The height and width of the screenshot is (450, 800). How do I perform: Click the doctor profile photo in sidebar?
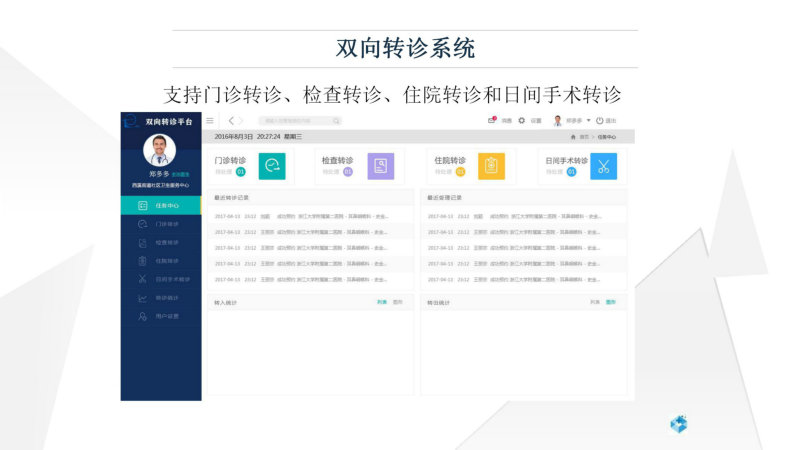click(x=160, y=151)
